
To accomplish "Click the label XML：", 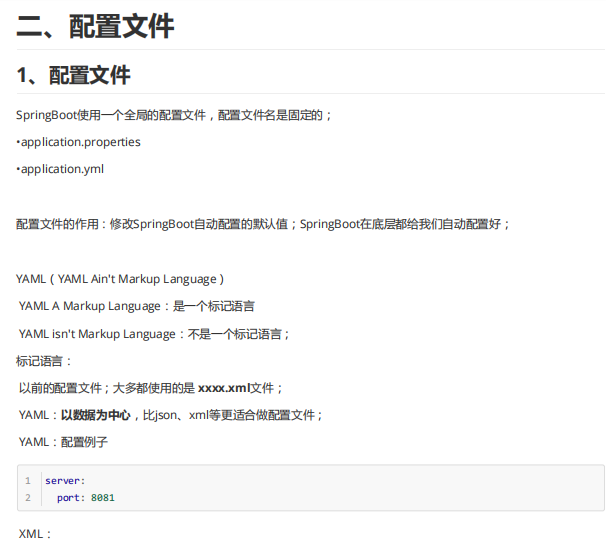I will (35, 534).
